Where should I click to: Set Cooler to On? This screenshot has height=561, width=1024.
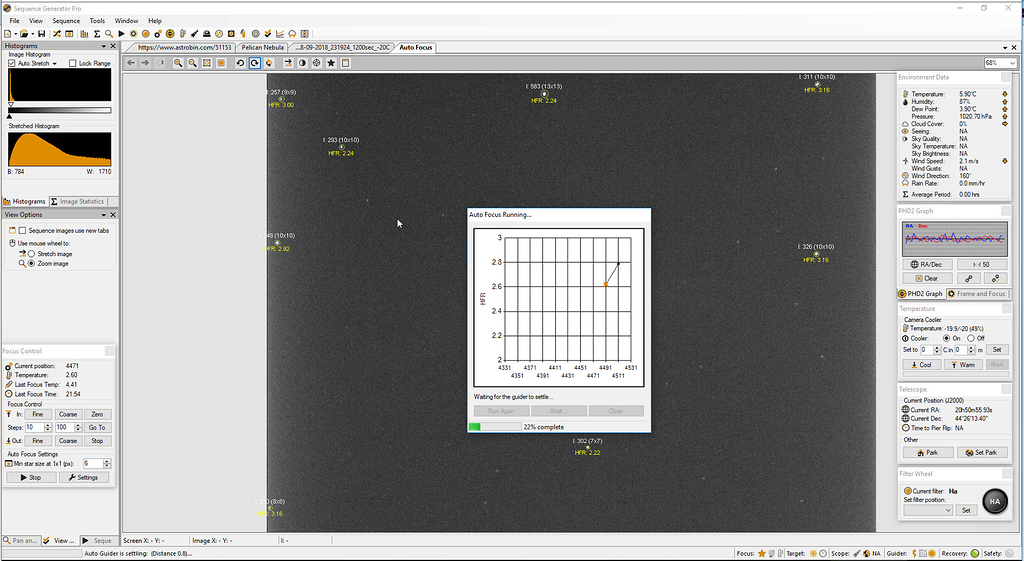pos(946,338)
